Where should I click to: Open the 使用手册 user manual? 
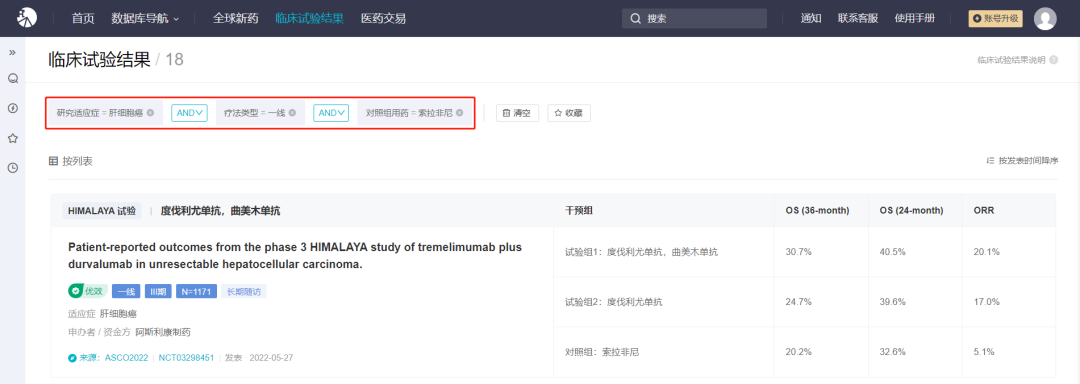coord(915,19)
